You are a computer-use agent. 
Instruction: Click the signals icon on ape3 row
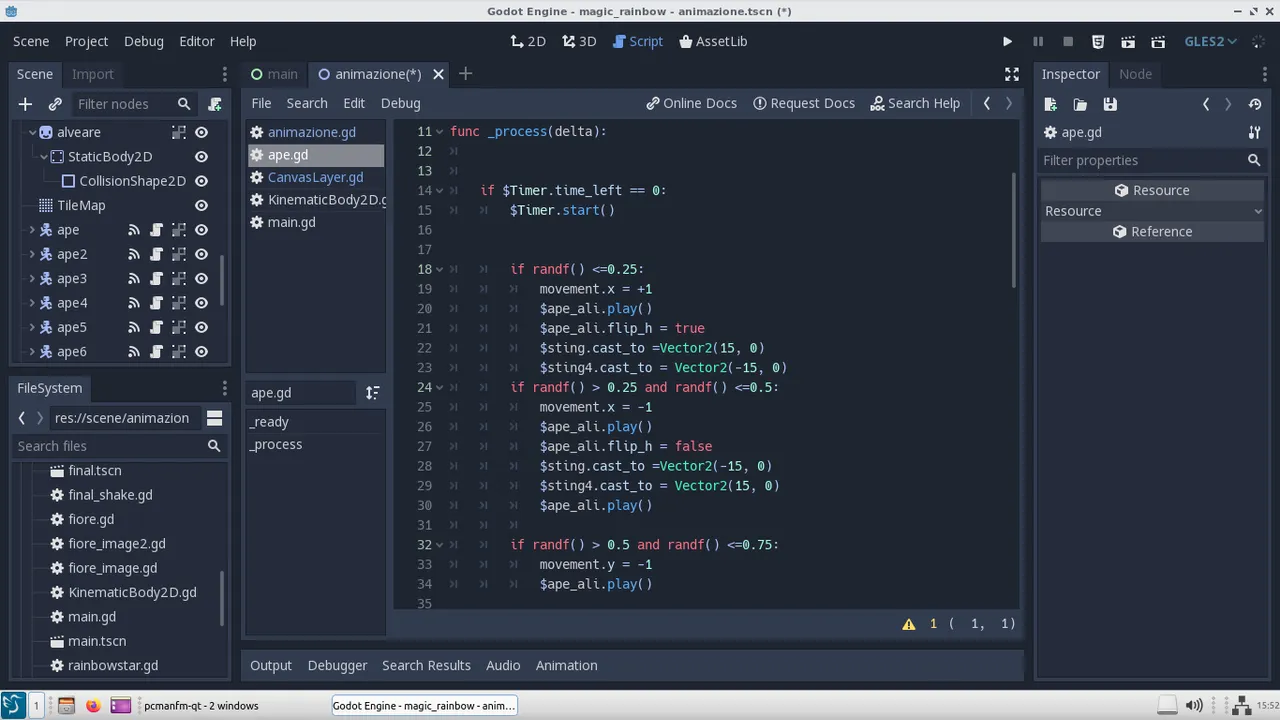pos(134,279)
